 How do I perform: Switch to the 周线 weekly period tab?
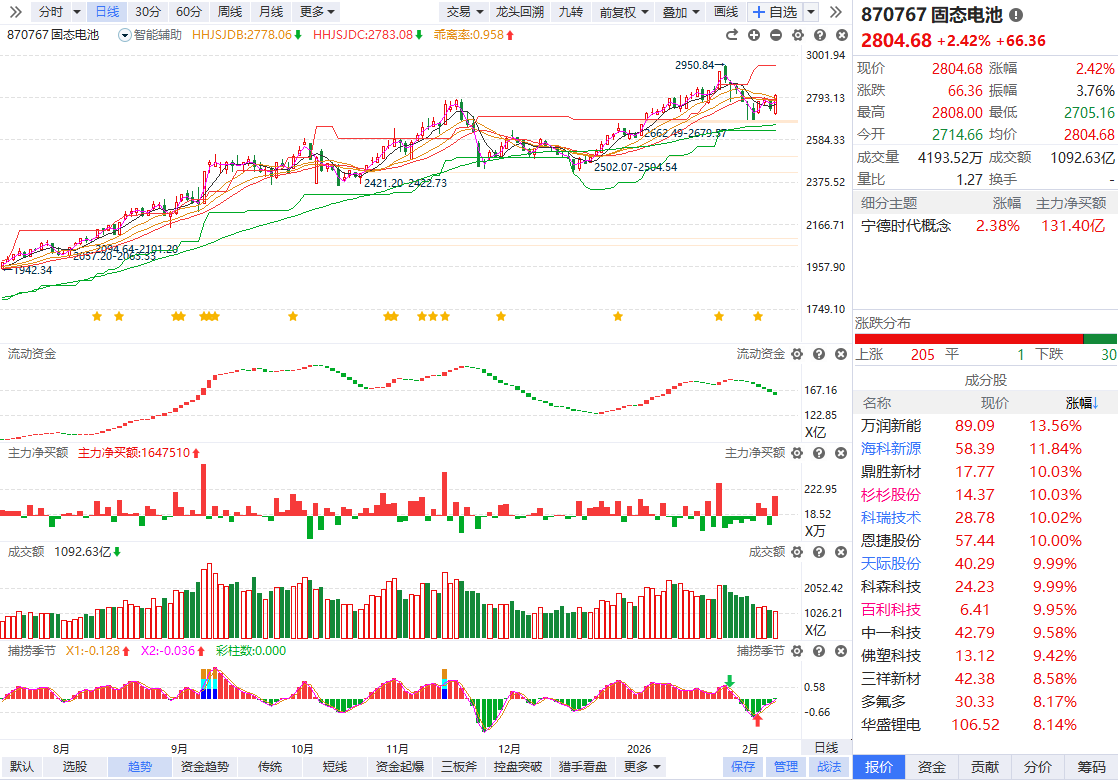[x=229, y=12]
